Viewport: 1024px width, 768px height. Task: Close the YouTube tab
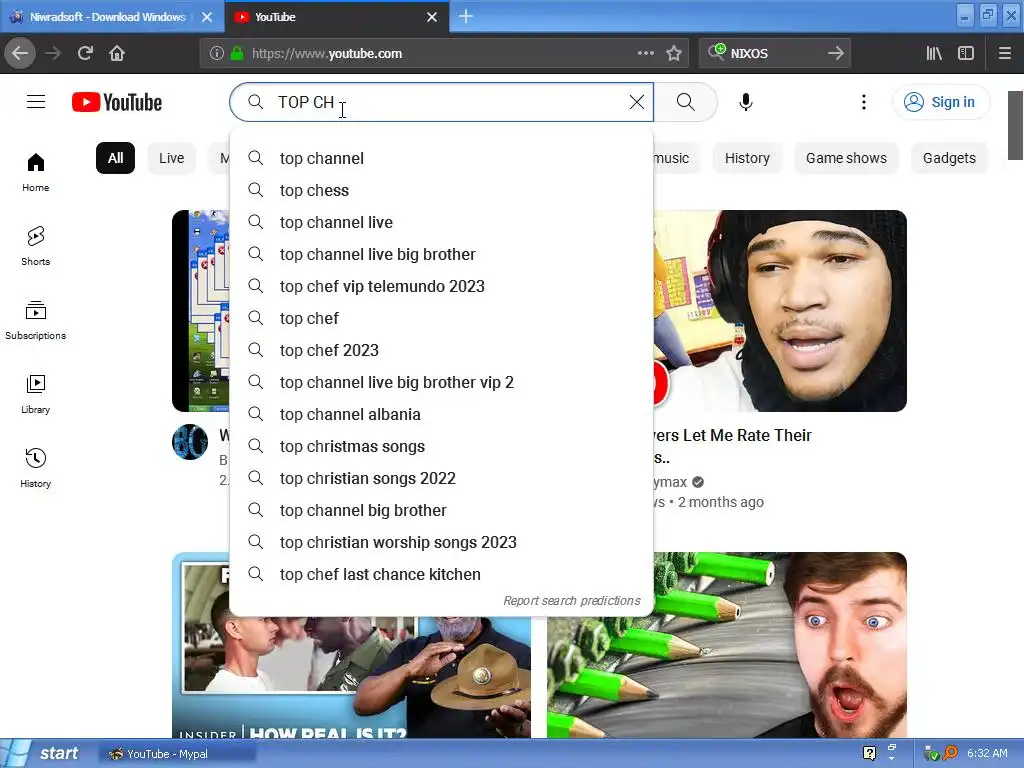click(x=432, y=17)
